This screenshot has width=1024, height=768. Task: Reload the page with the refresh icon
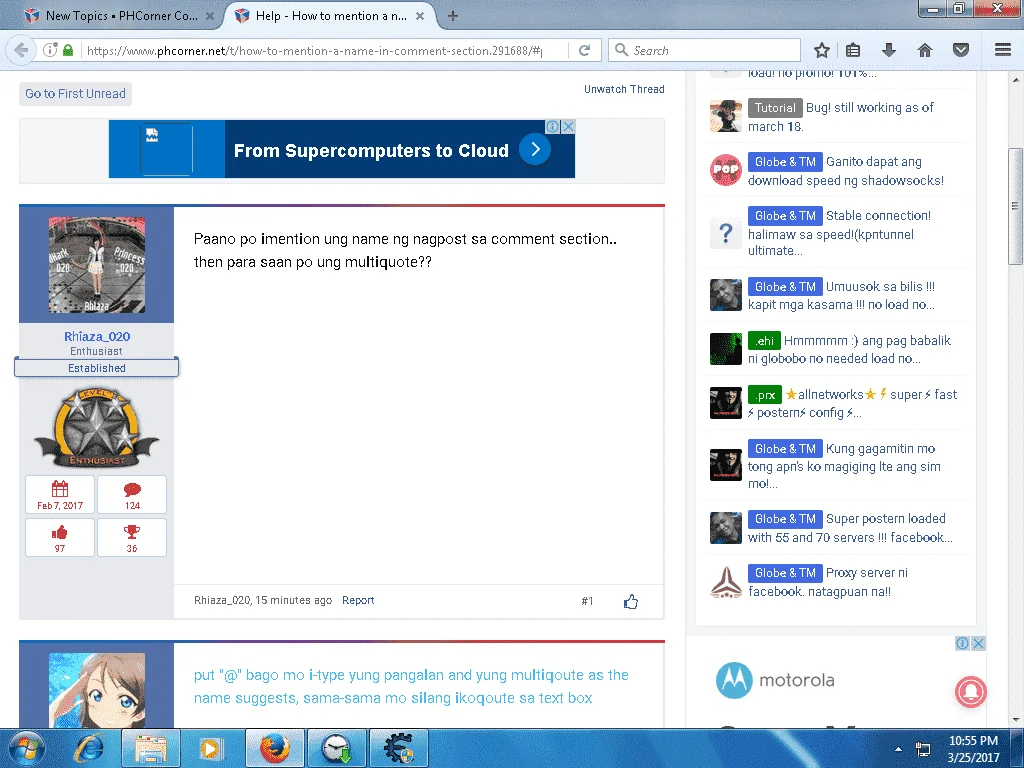[x=584, y=50]
